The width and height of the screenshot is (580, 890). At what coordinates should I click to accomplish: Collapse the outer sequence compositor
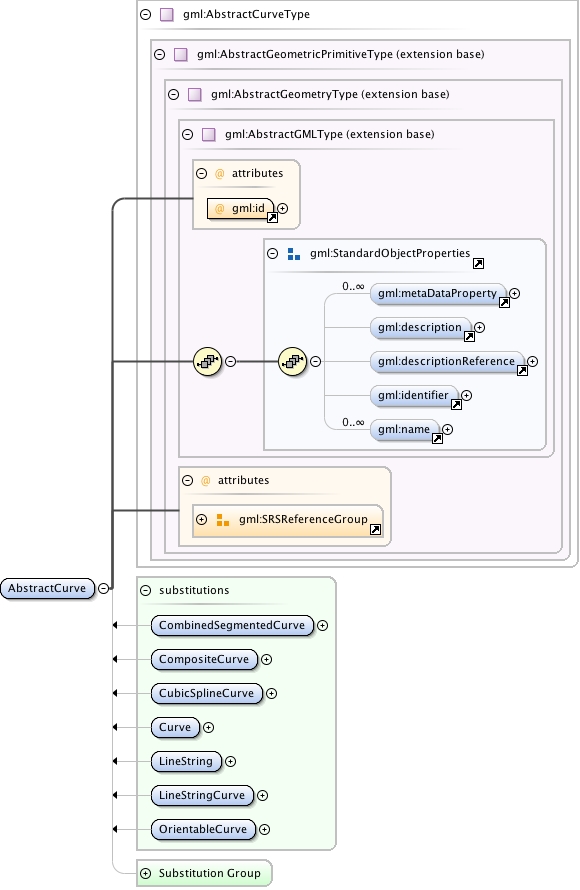(x=230, y=362)
